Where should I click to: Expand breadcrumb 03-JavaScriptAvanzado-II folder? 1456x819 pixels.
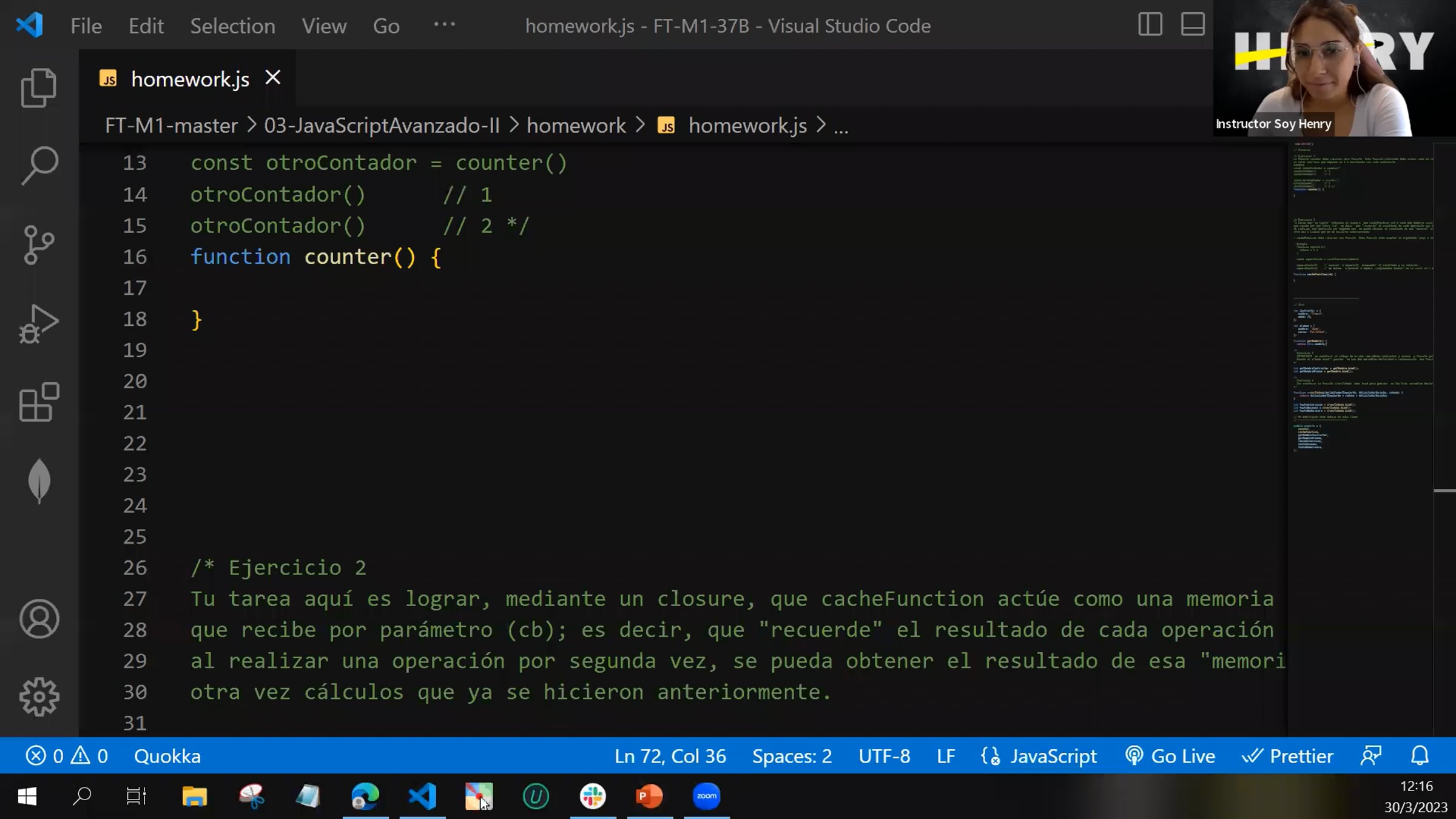(x=382, y=126)
